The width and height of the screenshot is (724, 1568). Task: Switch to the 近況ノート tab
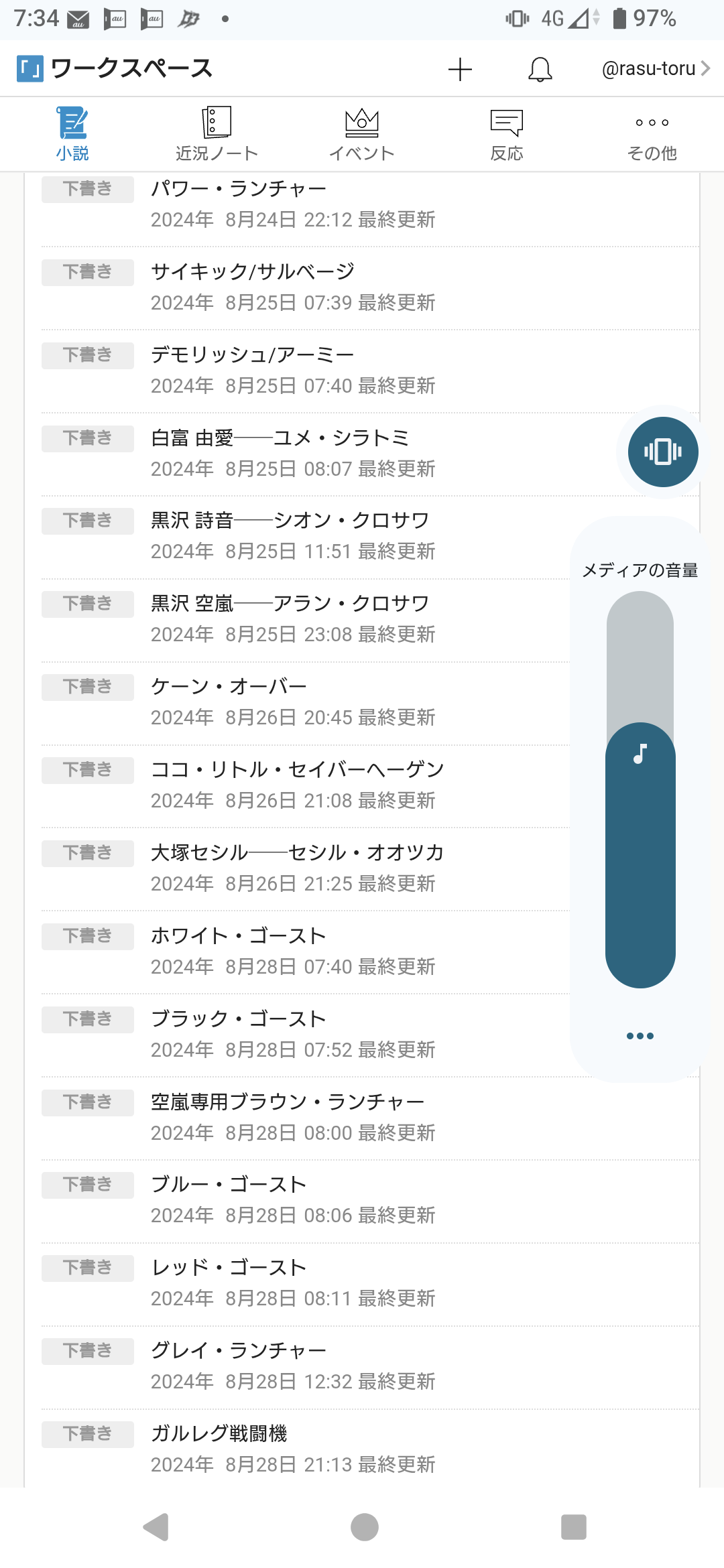point(217,134)
